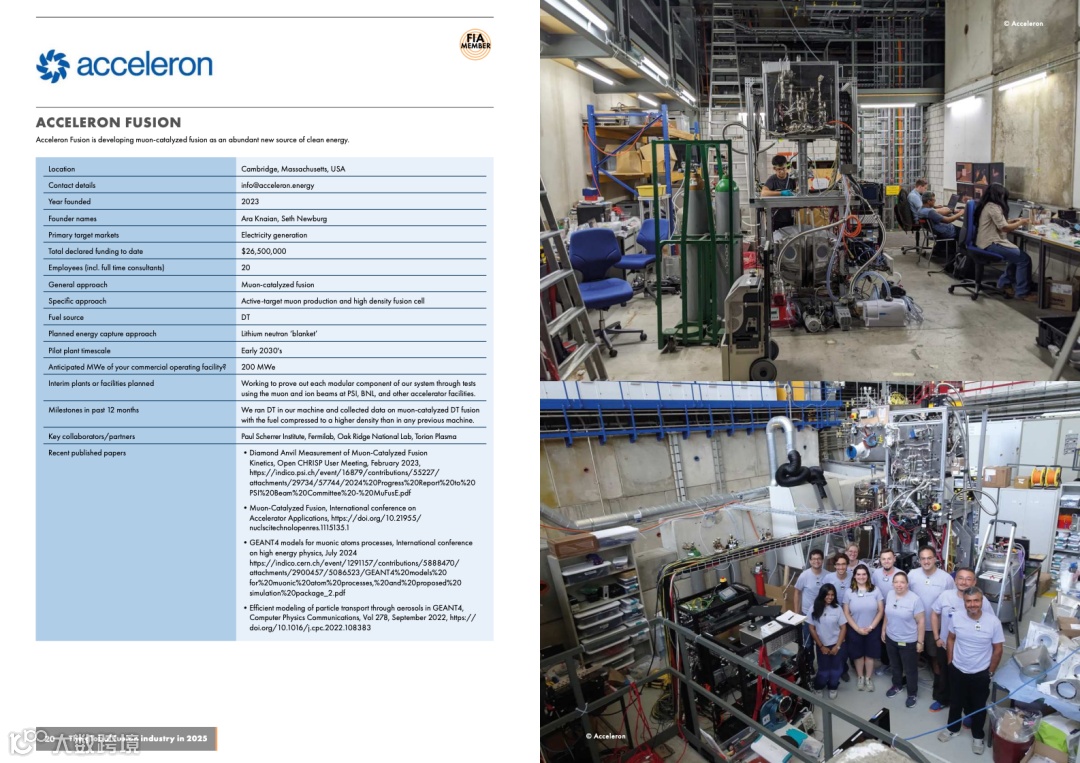This screenshot has width=1080, height=763.
Task: Click 'Ara Knaian, Seth Newburg' cell
Action: [284, 218]
